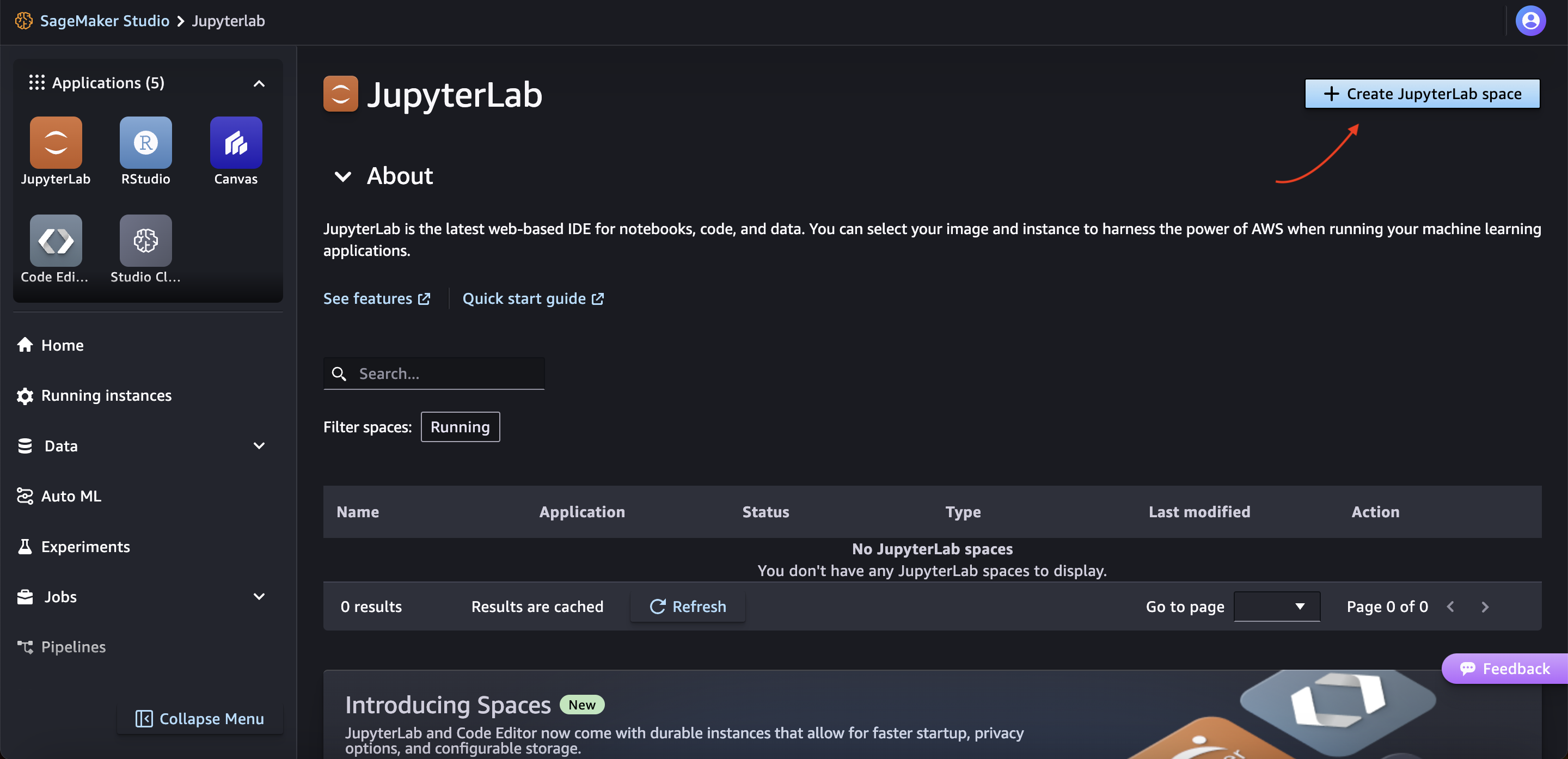The height and width of the screenshot is (759, 1568).
Task: Click Create JupyterLab space button
Action: [1422, 94]
